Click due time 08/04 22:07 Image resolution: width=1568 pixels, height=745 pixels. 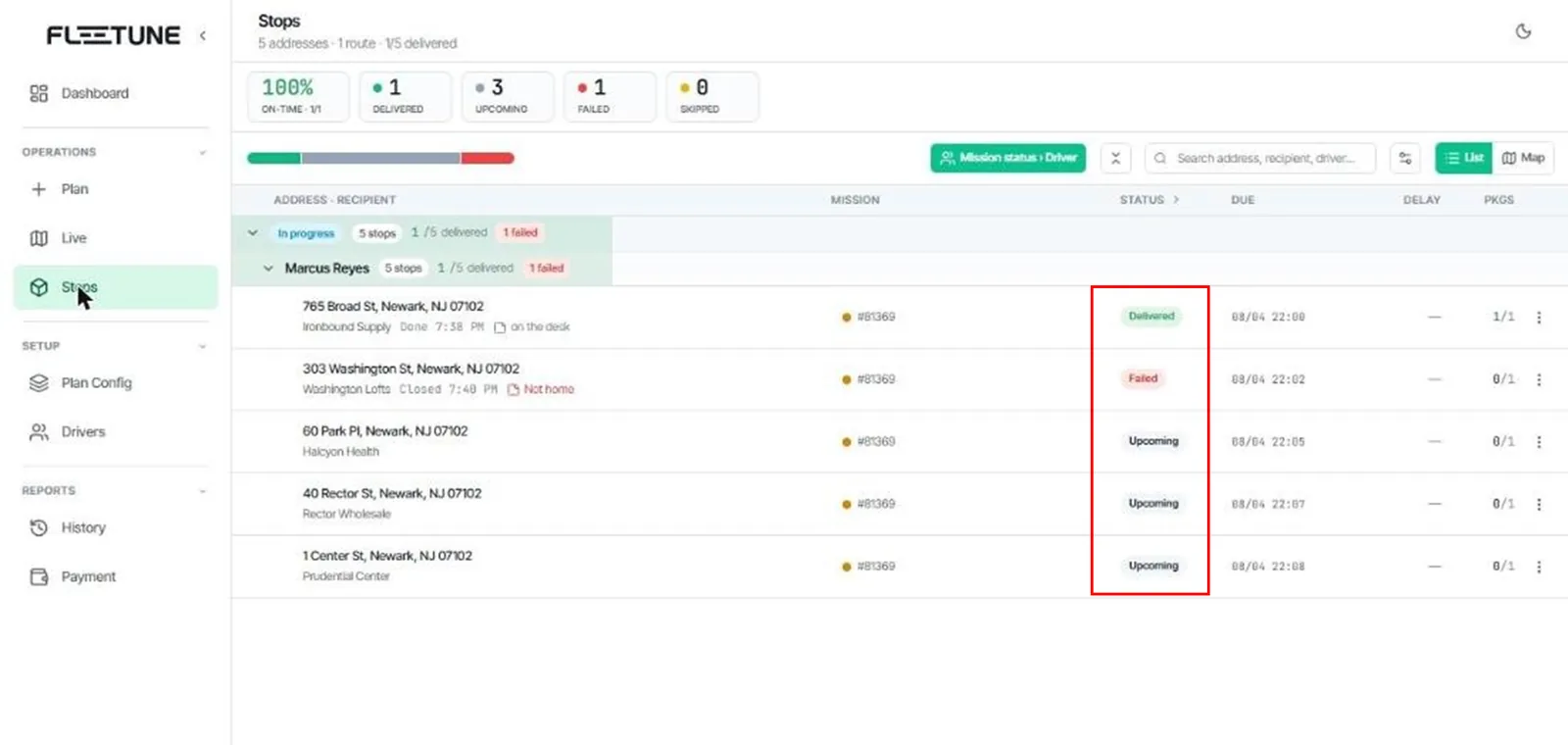click(x=1268, y=505)
